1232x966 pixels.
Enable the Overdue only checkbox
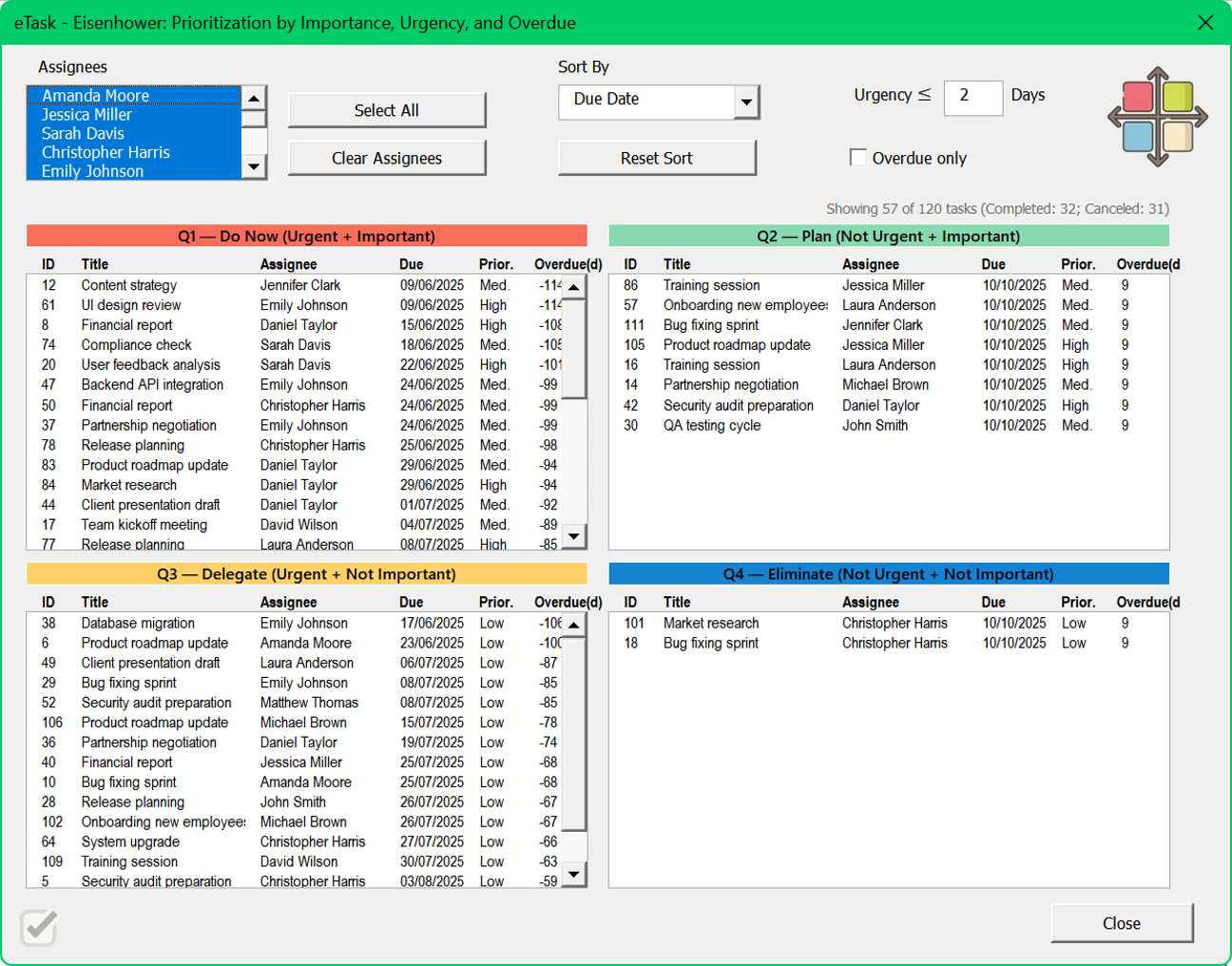(859, 158)
